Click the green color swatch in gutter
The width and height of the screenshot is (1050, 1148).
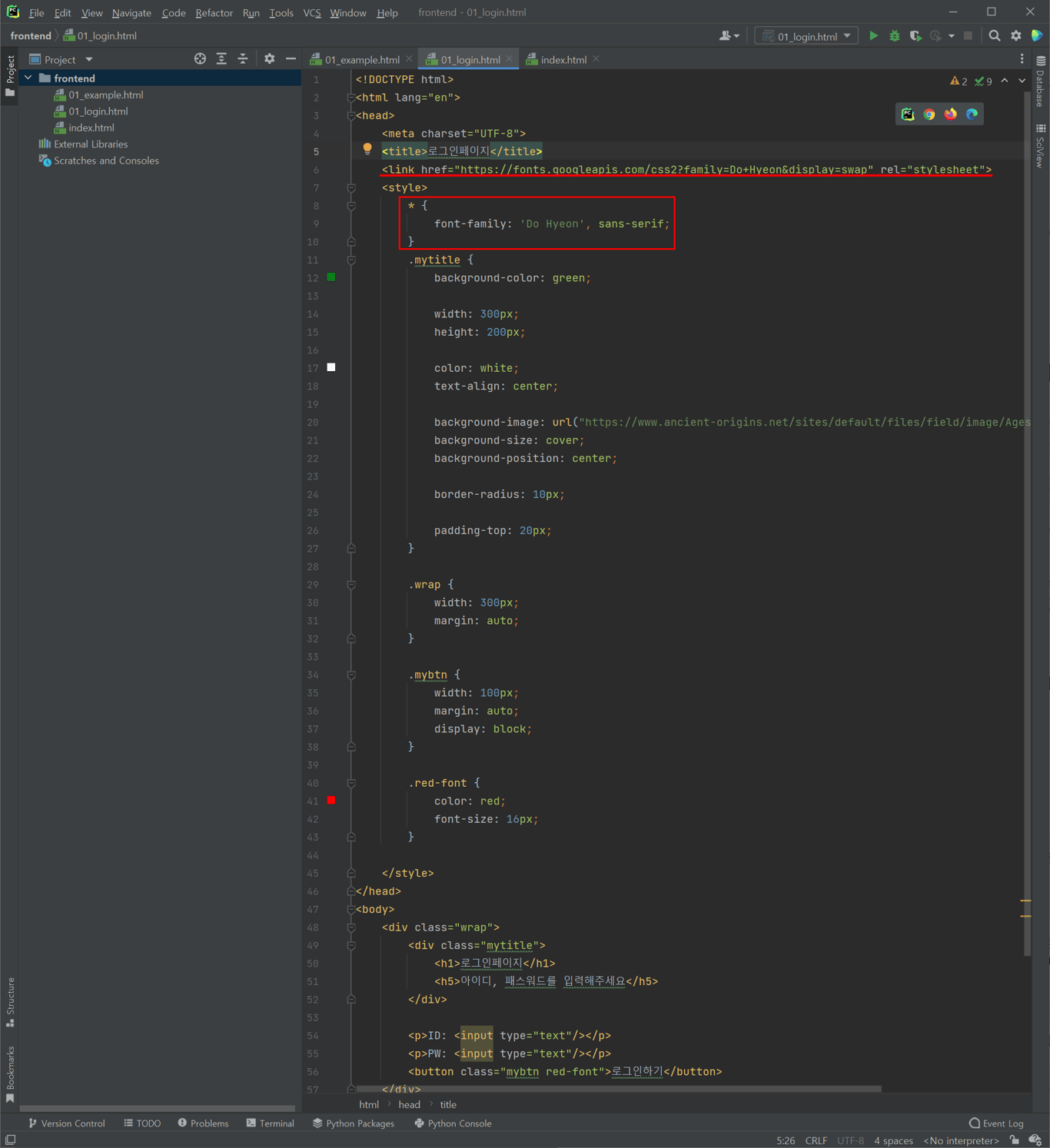[x=331, y=277]
